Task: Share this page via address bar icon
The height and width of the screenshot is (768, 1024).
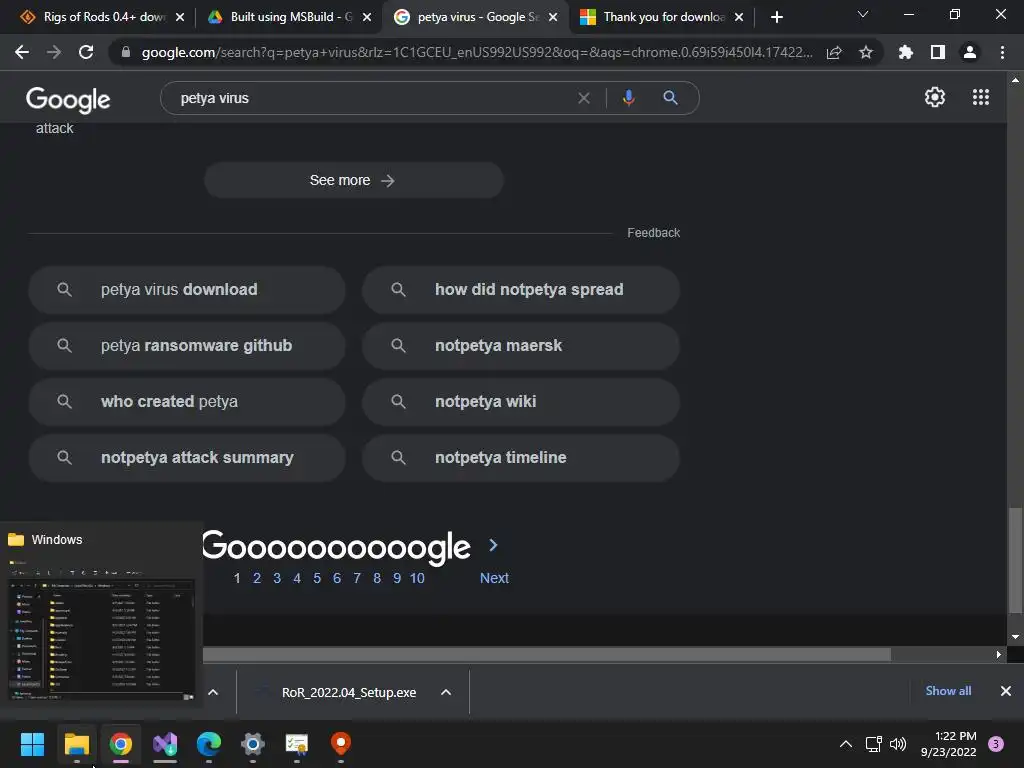Action: (x=834, y=53)
